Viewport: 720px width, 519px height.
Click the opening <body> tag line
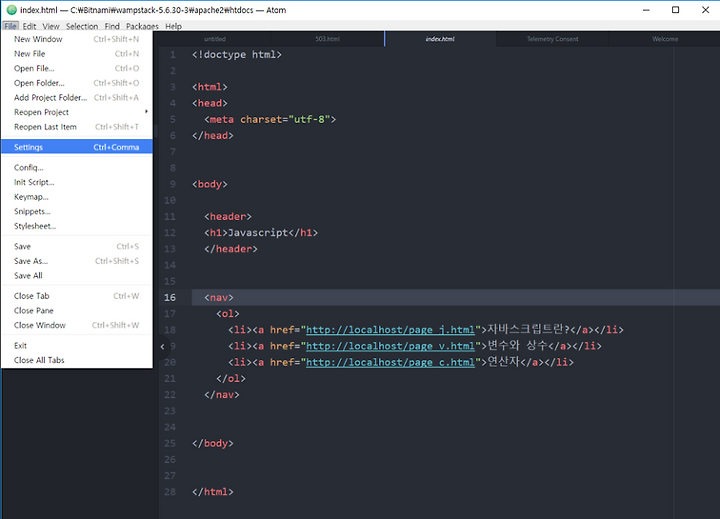[210, 184]
